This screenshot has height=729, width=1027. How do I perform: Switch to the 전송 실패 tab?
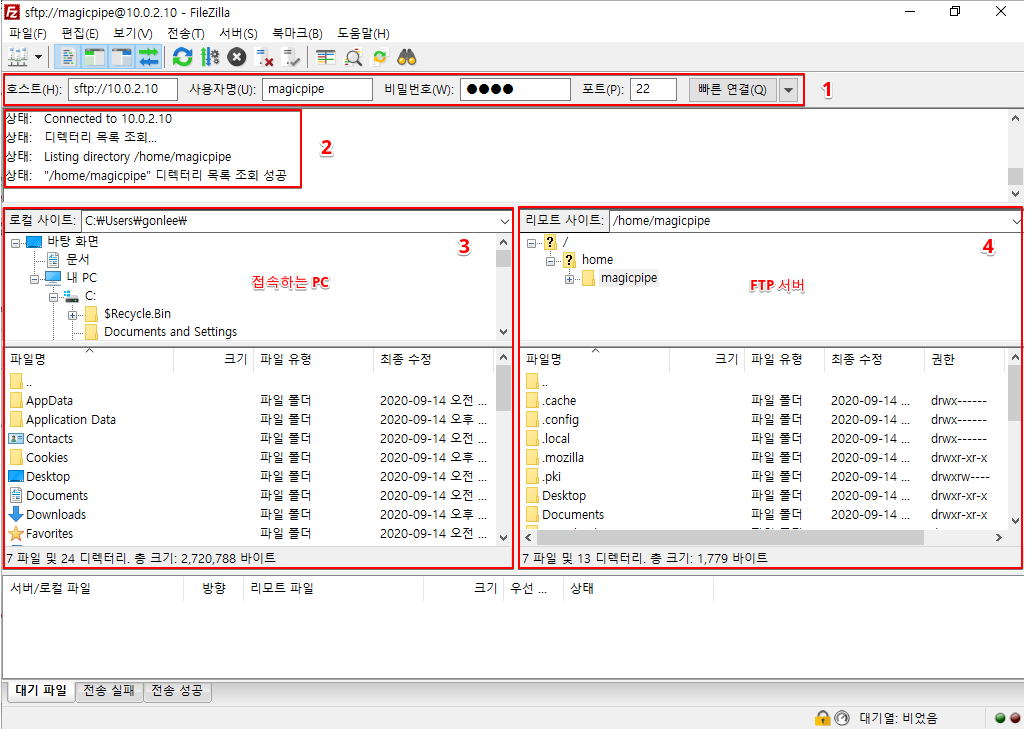pos(109,690)
